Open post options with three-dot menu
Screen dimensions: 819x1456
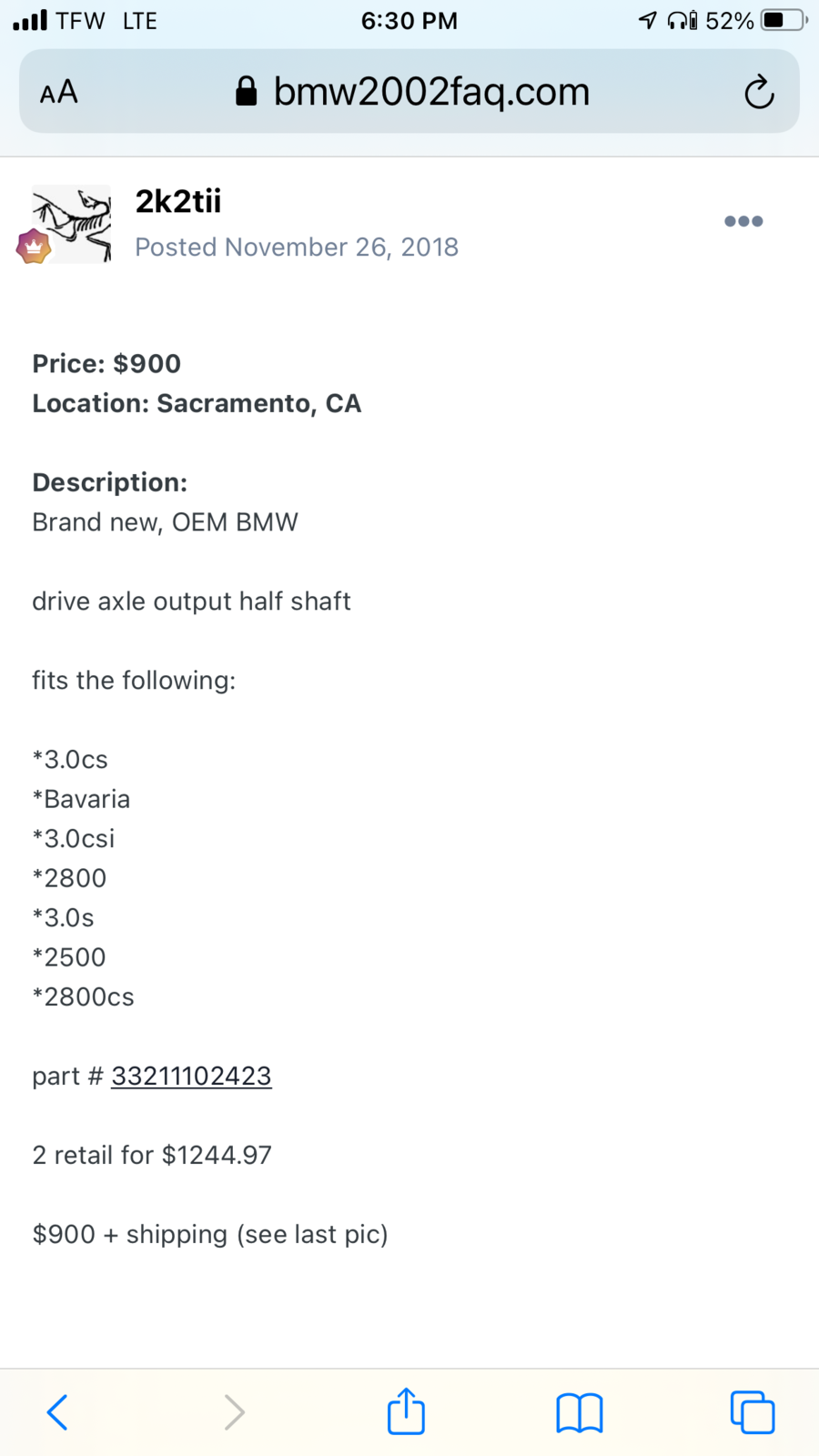tap(743, 221)
